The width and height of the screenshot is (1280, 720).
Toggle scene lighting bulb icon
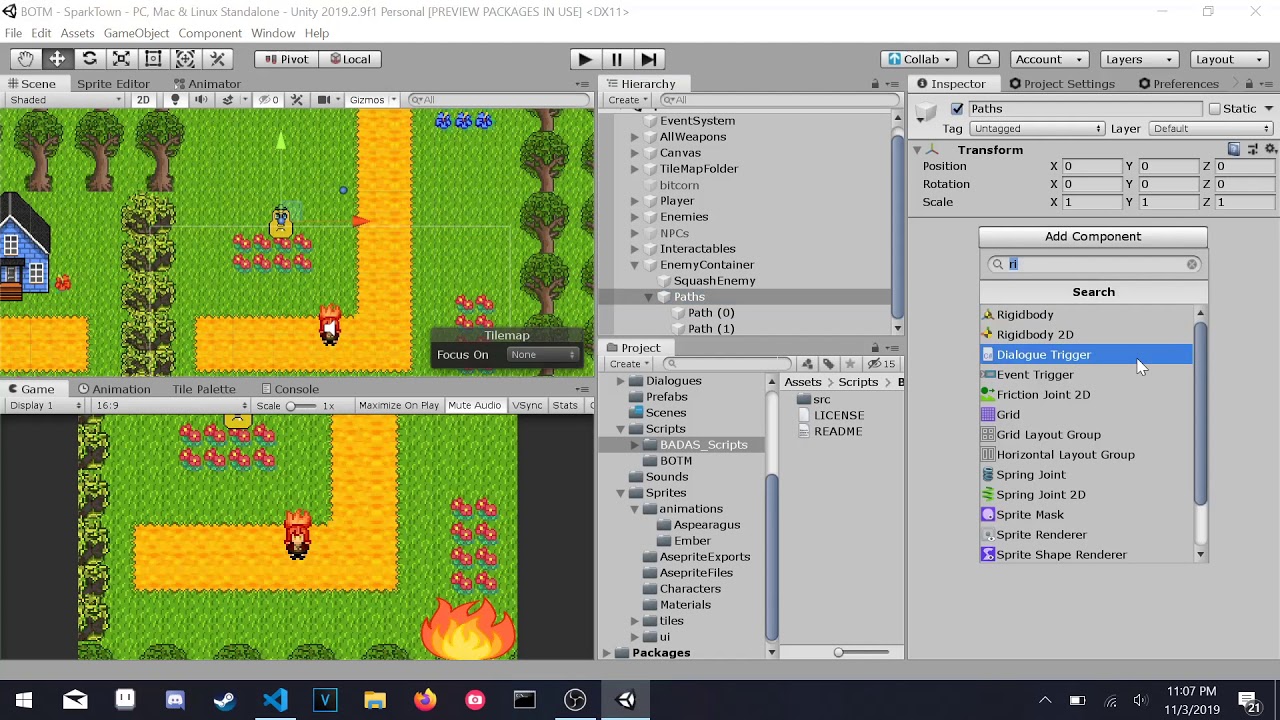pos(175,100)
